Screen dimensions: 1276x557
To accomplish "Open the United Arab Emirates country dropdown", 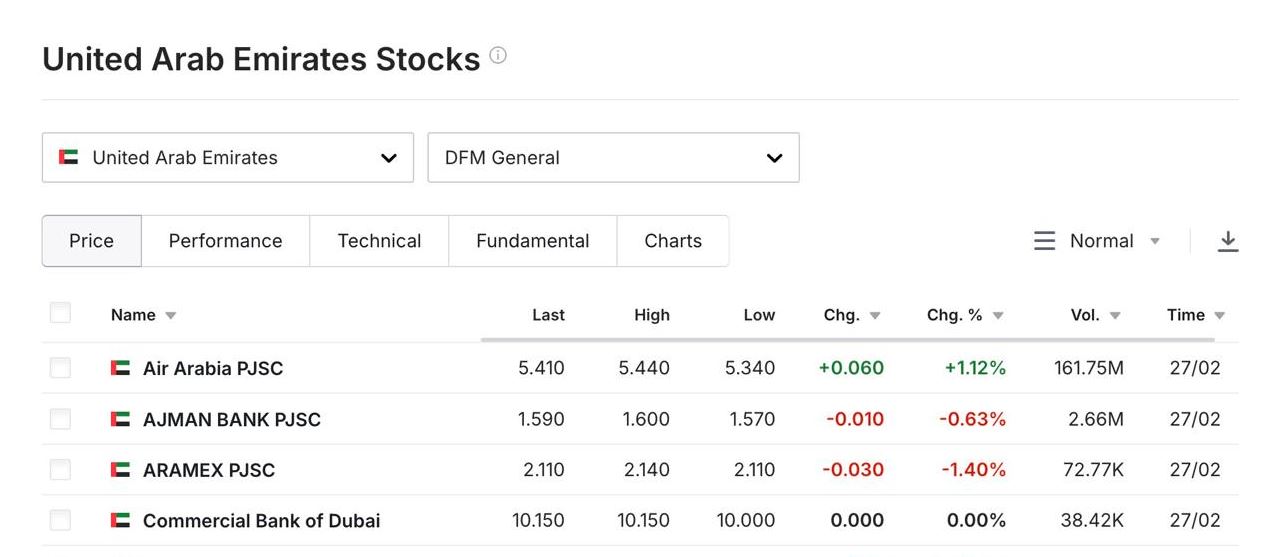I will [x=228, y=158].
